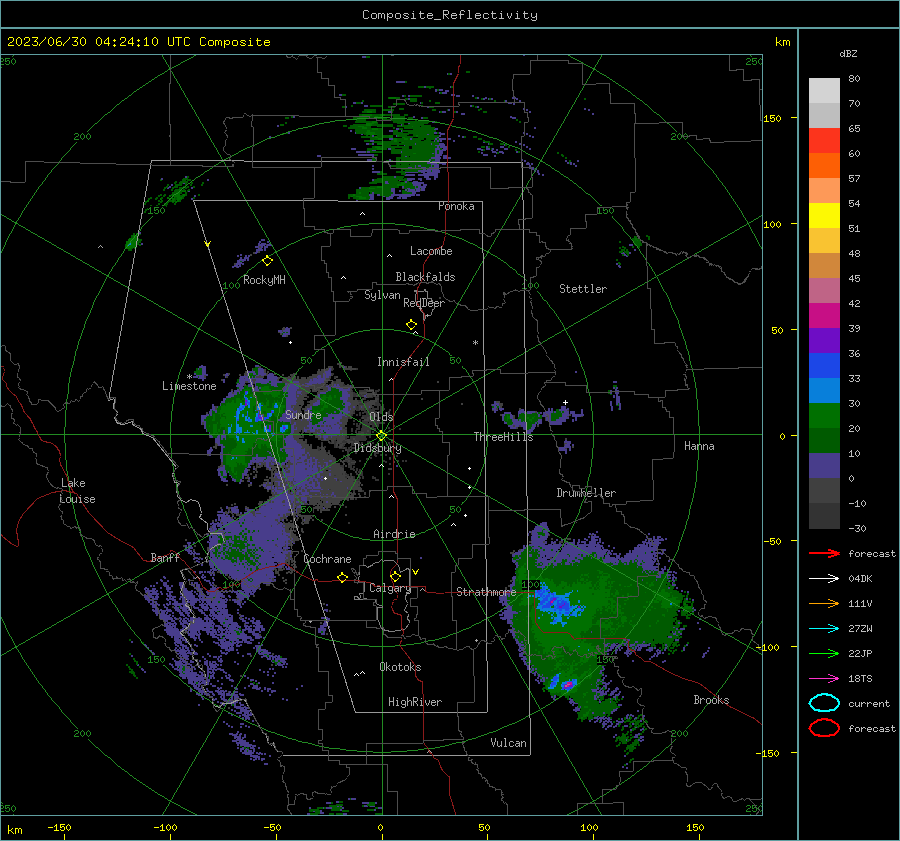This screenshot has width=900, height=841.
Task: Click the light gray 70-80 dBZ swatch
Action: click(824, 91)
